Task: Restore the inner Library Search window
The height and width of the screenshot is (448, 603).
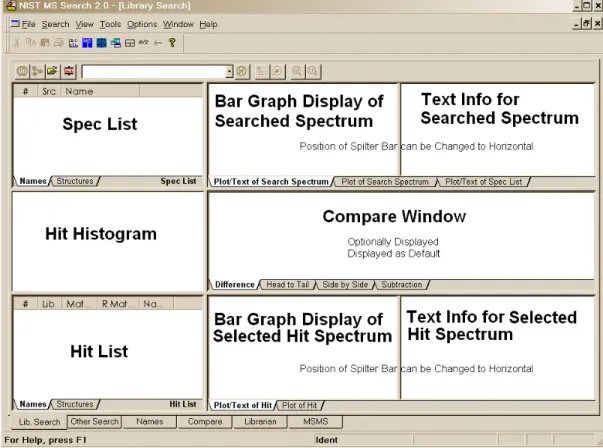Action: coord(586,24)
